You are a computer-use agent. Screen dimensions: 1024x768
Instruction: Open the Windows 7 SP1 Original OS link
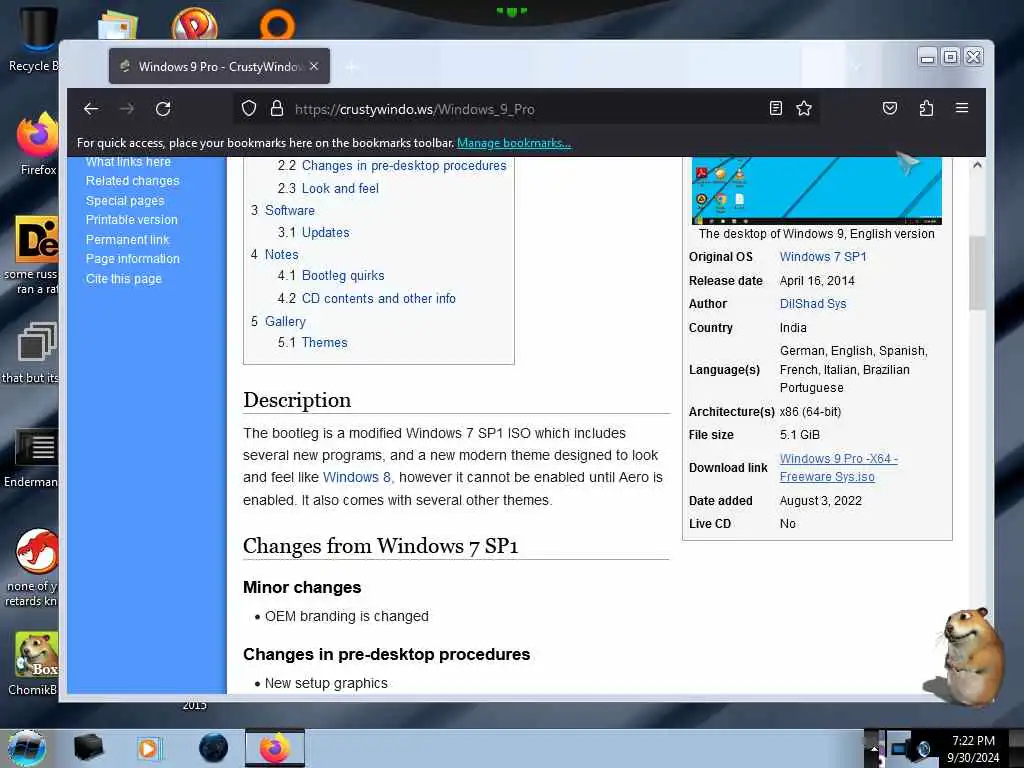click(823, 257)
